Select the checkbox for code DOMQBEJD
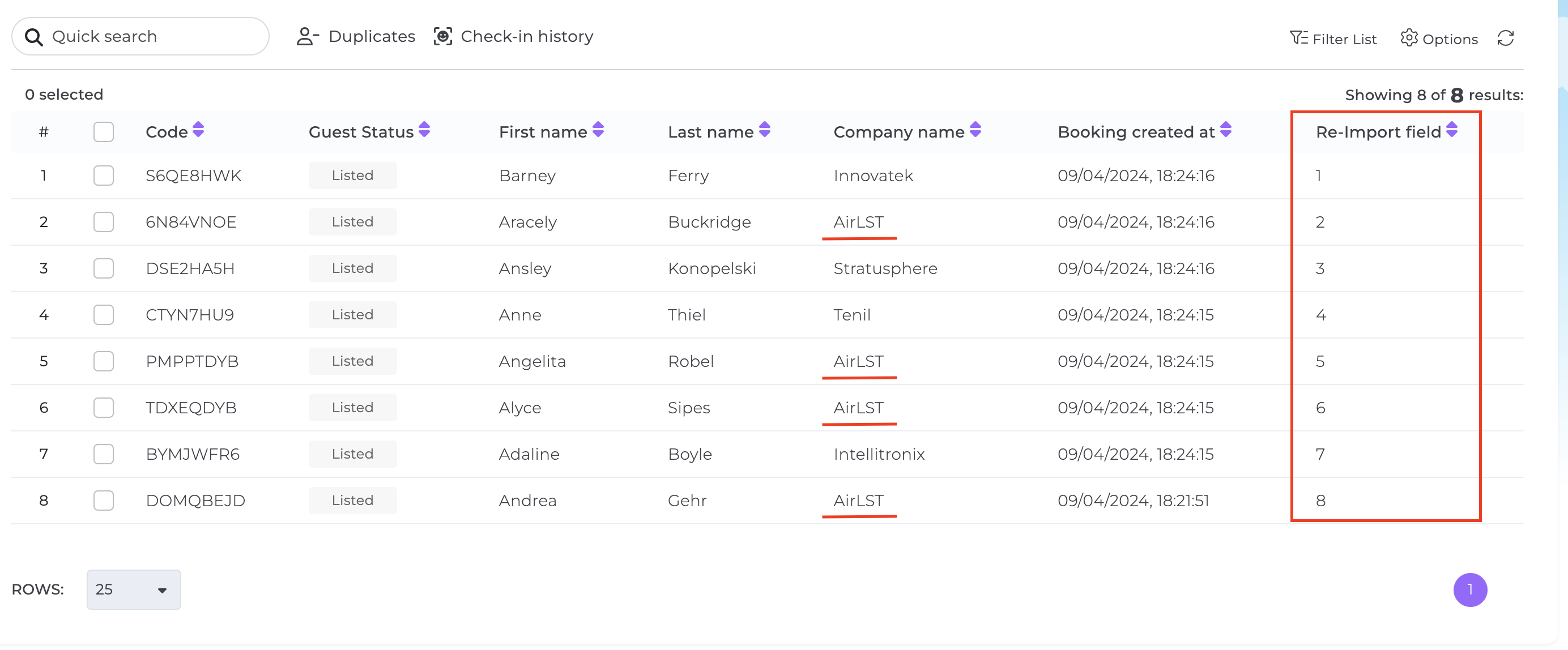Screen dimensions: 1568x650 104,501
